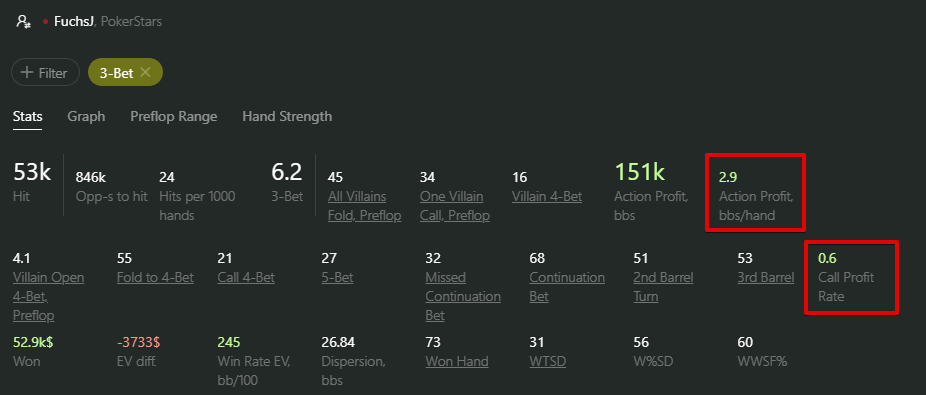The height and width of the screenshot is (395, 926).
Task: Click the Missed Continuation Bet link
Action: tap(463, 296)
